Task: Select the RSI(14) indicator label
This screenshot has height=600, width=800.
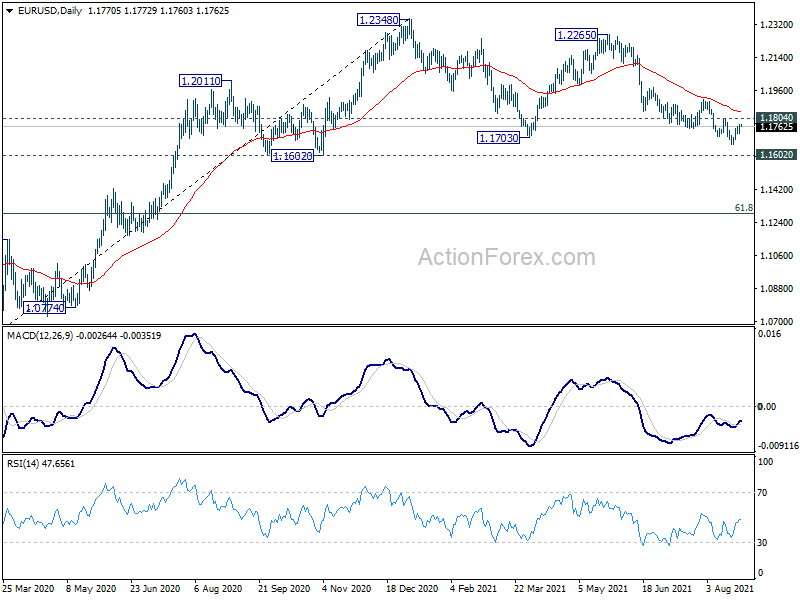Action: pyautogui.click(x=22, y=464)
